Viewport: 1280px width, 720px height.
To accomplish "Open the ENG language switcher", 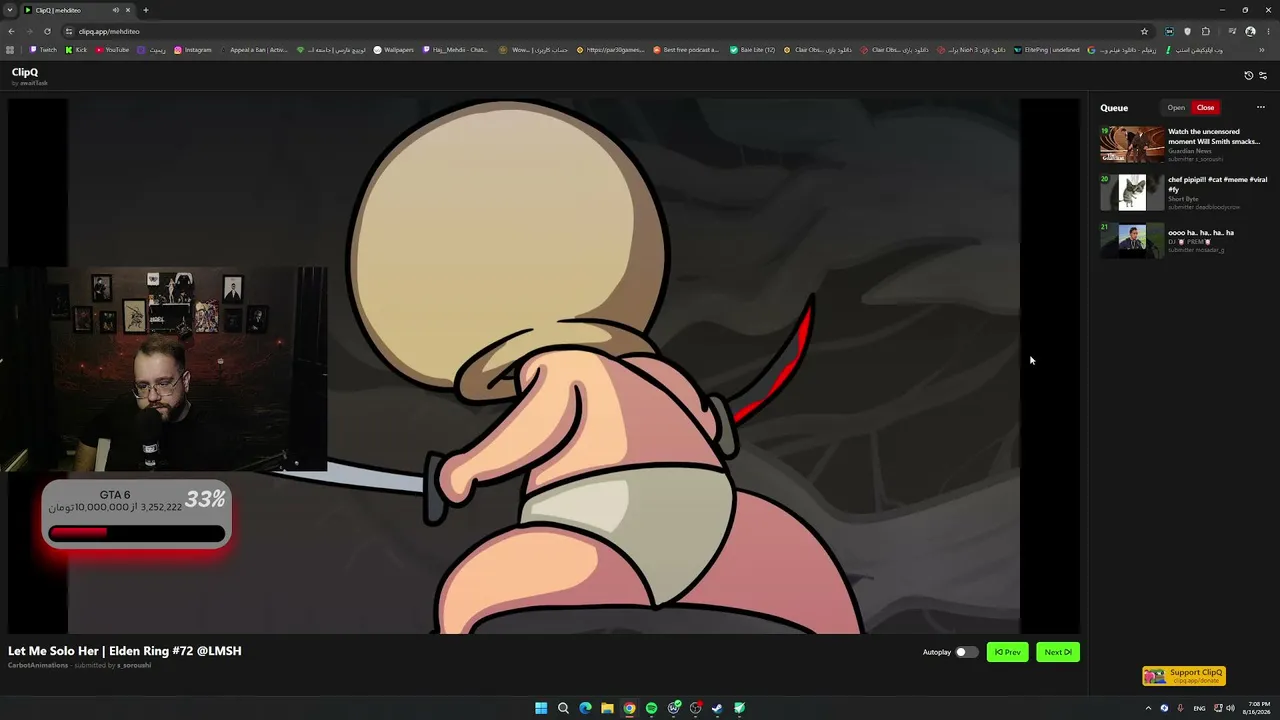I will (1199, 708).
